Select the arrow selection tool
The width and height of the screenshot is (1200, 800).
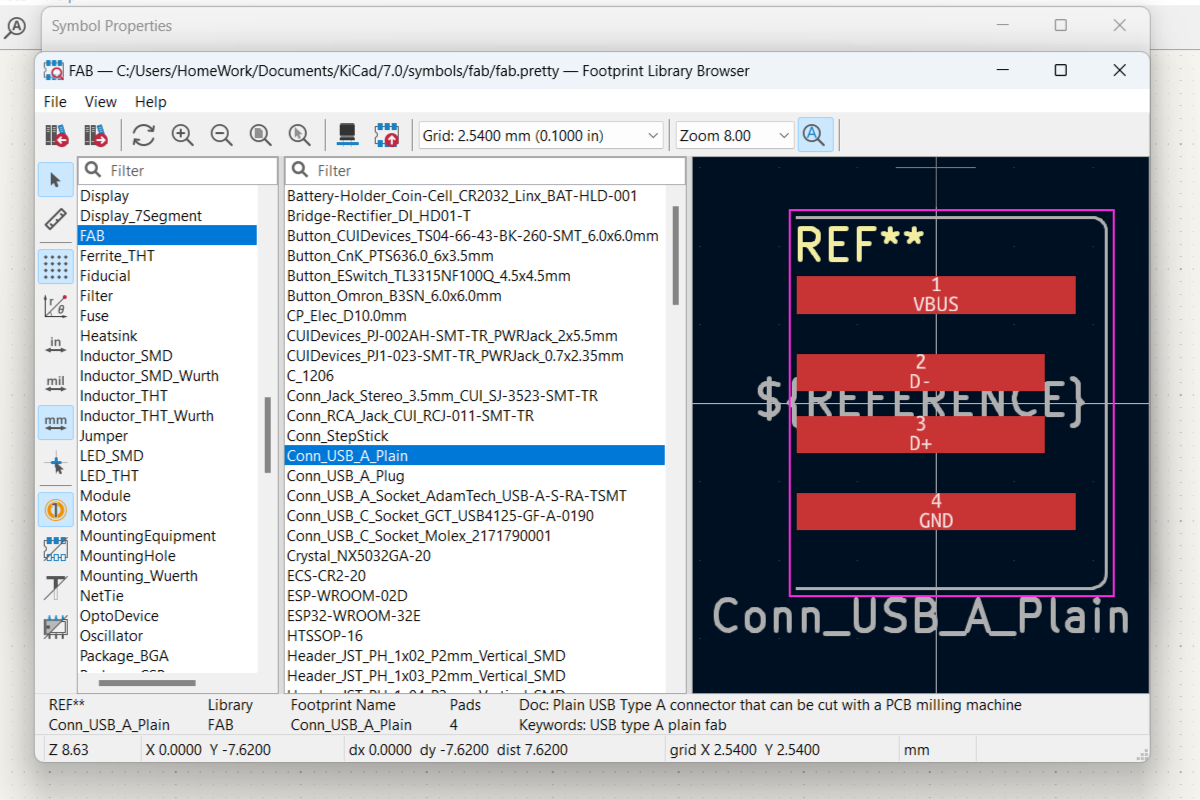pos(56,180)
